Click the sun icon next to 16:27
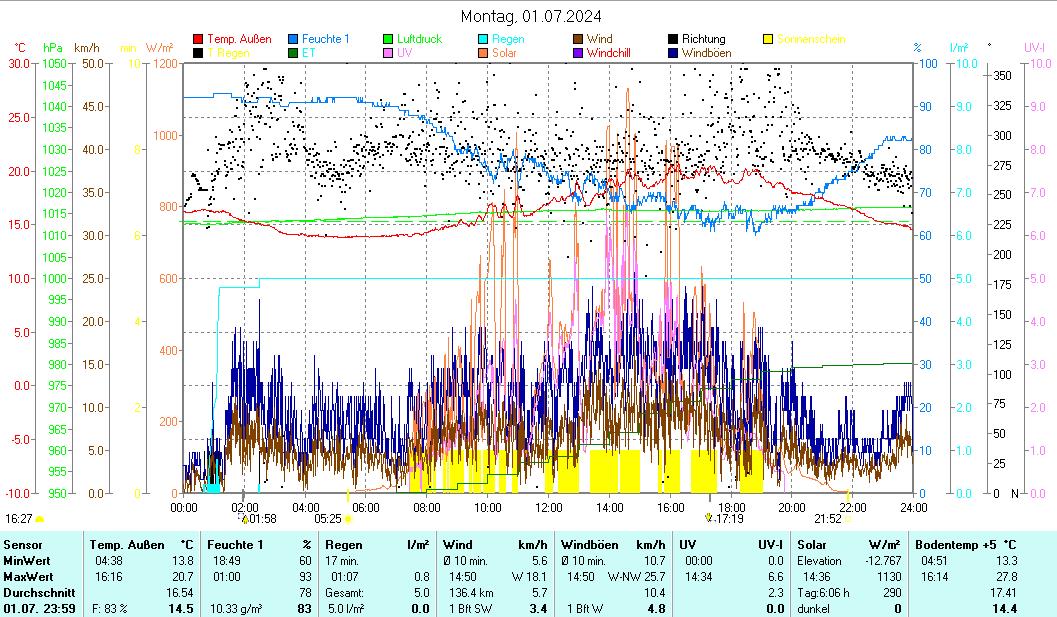1057x617 pixels. point(40,519)
